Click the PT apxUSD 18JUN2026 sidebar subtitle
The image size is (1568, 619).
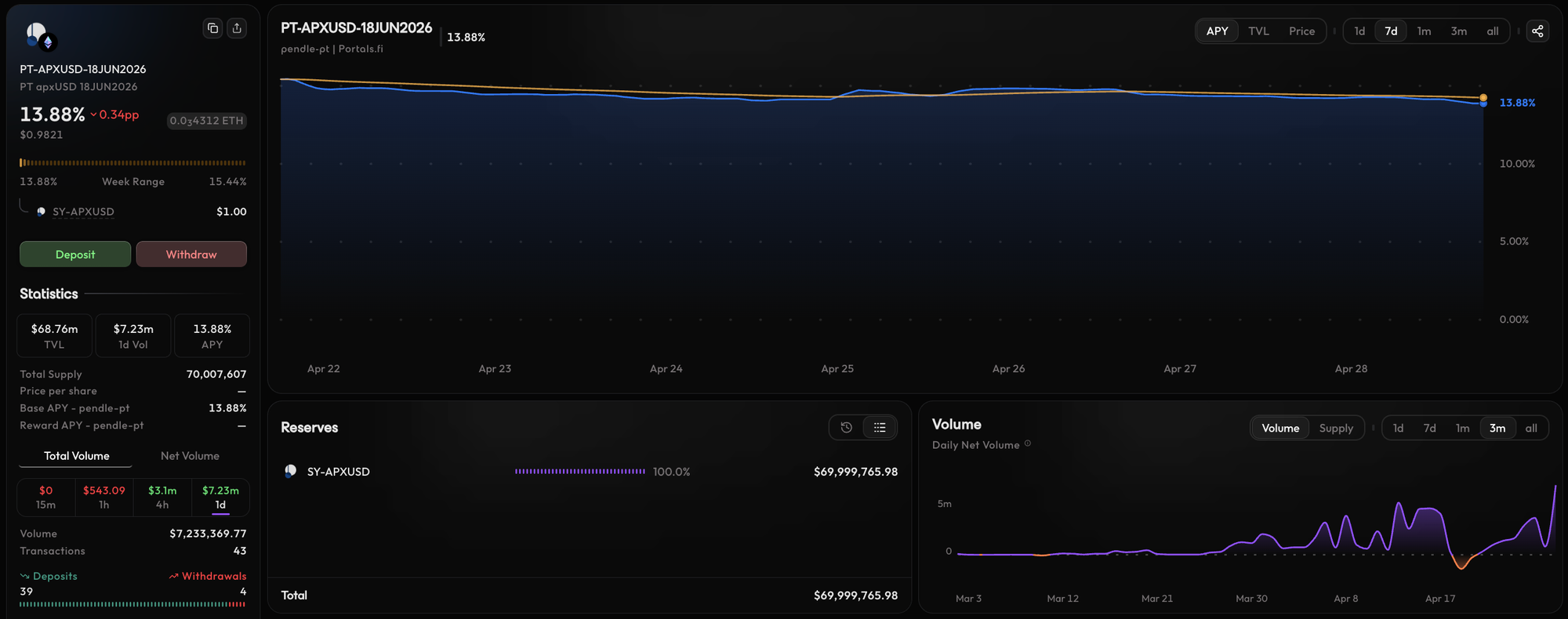[x=78, y=87]
